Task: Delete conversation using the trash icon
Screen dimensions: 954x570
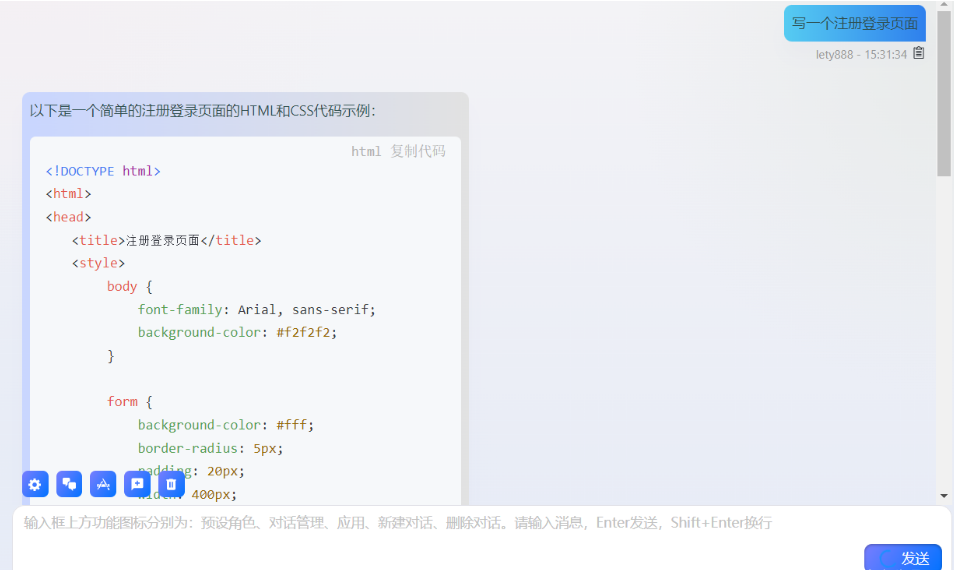Action: tap(171, 485)
